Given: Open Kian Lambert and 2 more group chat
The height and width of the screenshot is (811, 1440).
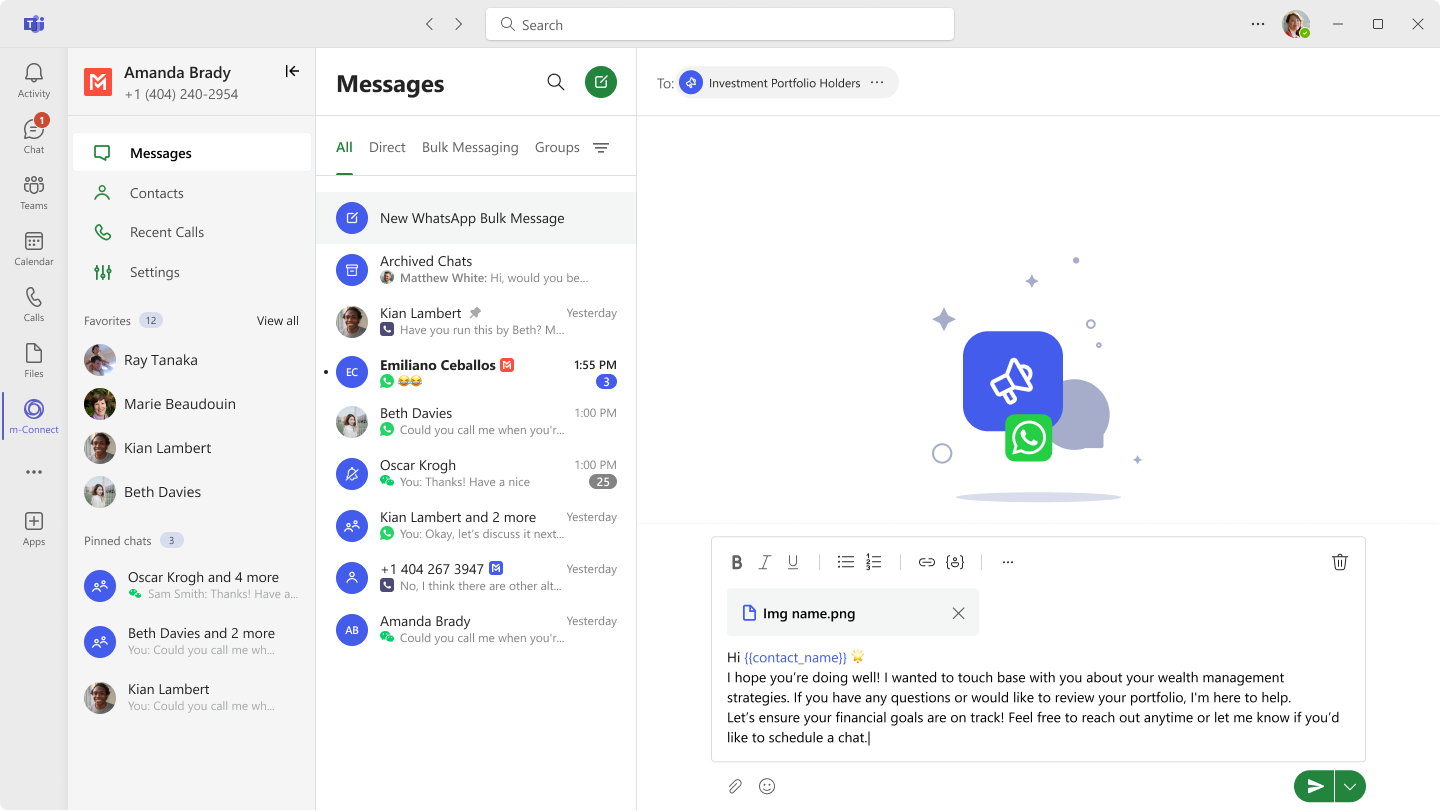Looking at the screenshot, I should pyautogui.click(x=476, y=525).
